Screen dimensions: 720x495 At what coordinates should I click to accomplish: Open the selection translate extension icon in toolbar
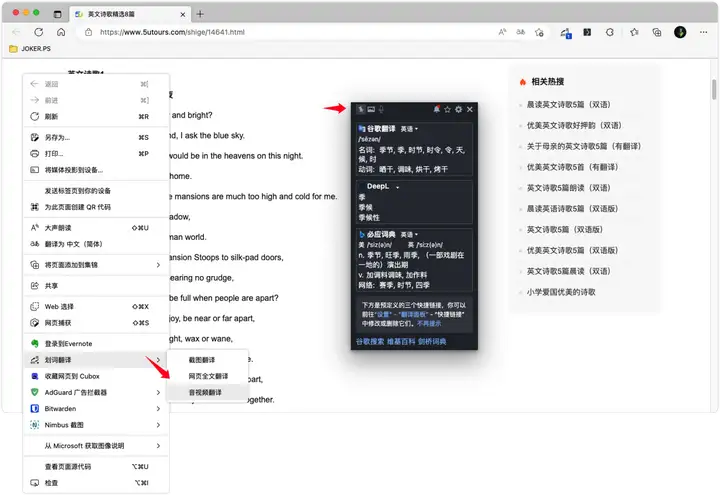tap(566, 33)
